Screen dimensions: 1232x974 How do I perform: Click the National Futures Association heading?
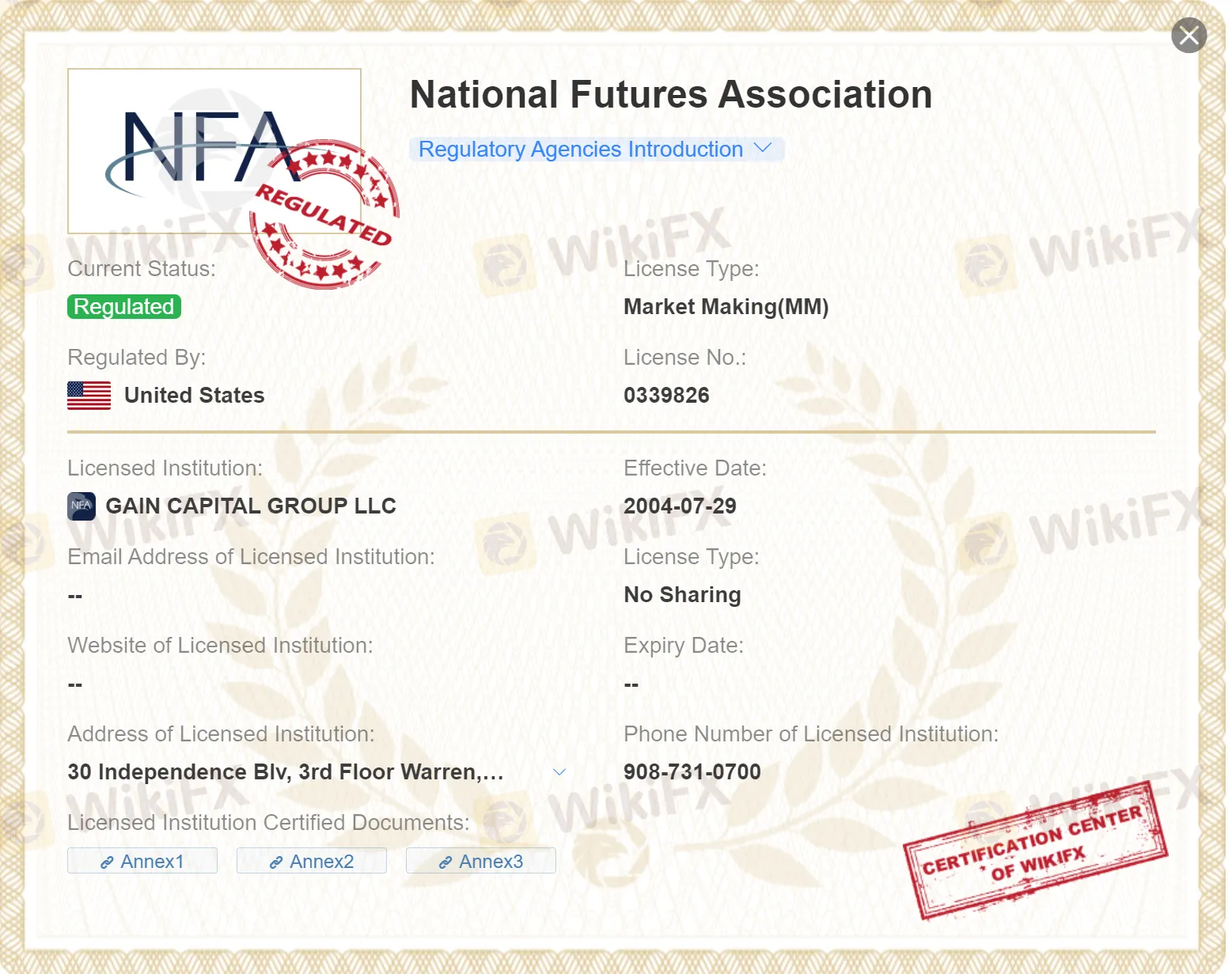pos(671,95)
